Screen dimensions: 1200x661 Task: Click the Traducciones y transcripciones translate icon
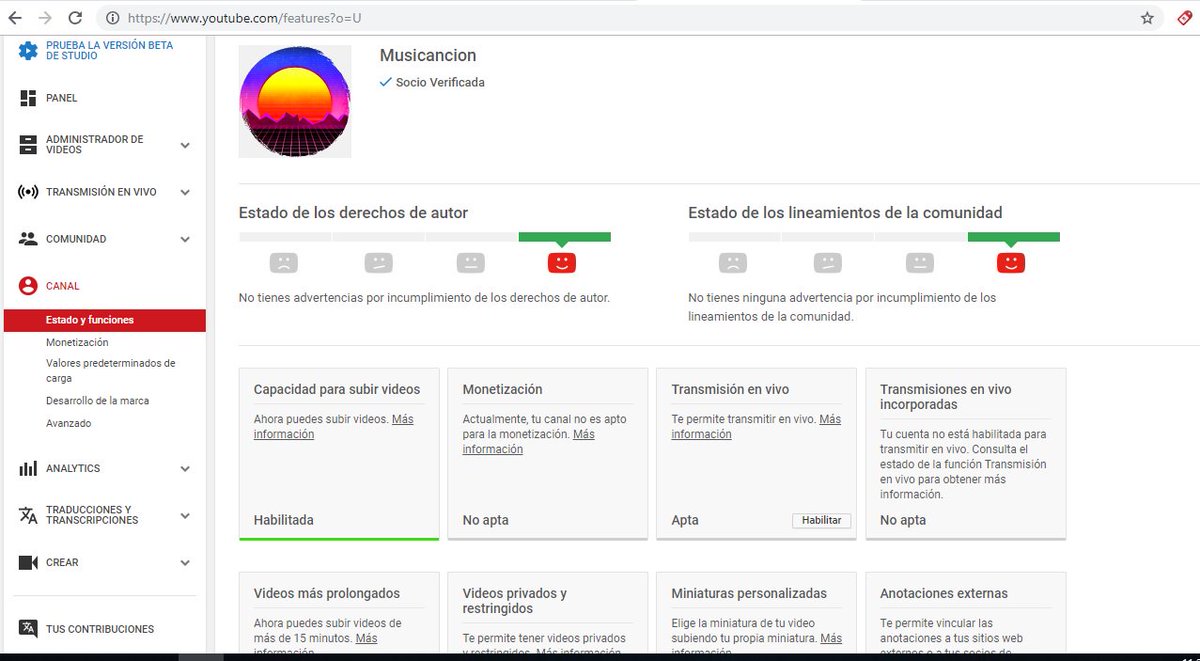(28, 515)
